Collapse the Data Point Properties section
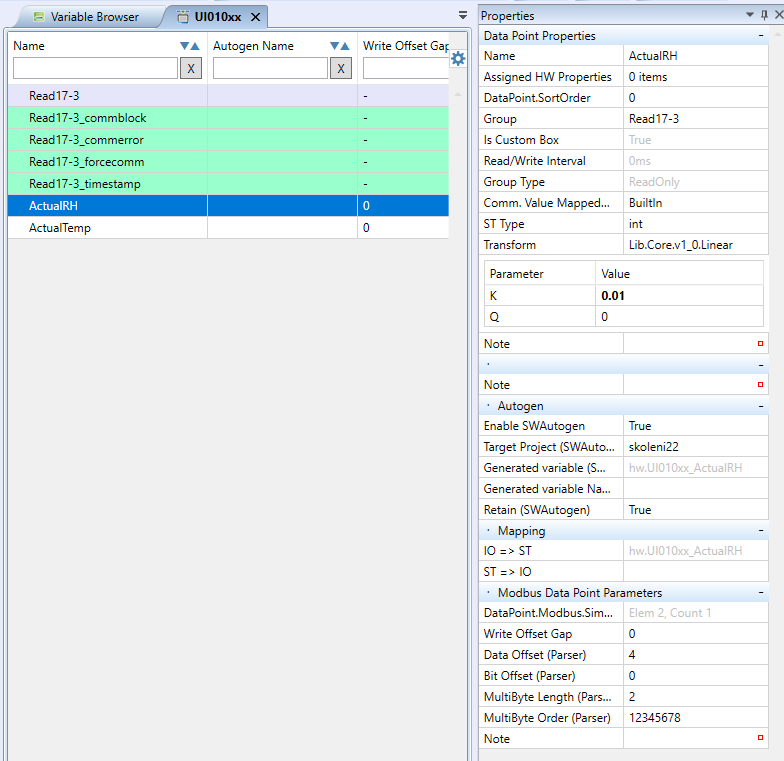 click(x=762, y=36)
